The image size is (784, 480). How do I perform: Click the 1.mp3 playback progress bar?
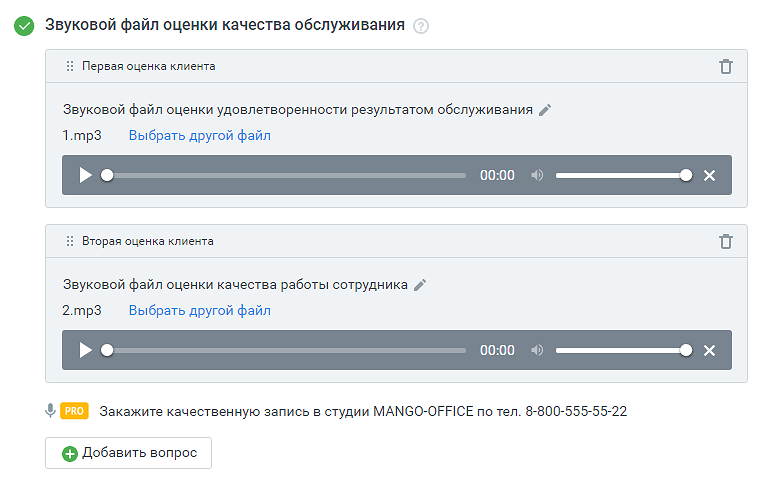click(x=285, y=175)
